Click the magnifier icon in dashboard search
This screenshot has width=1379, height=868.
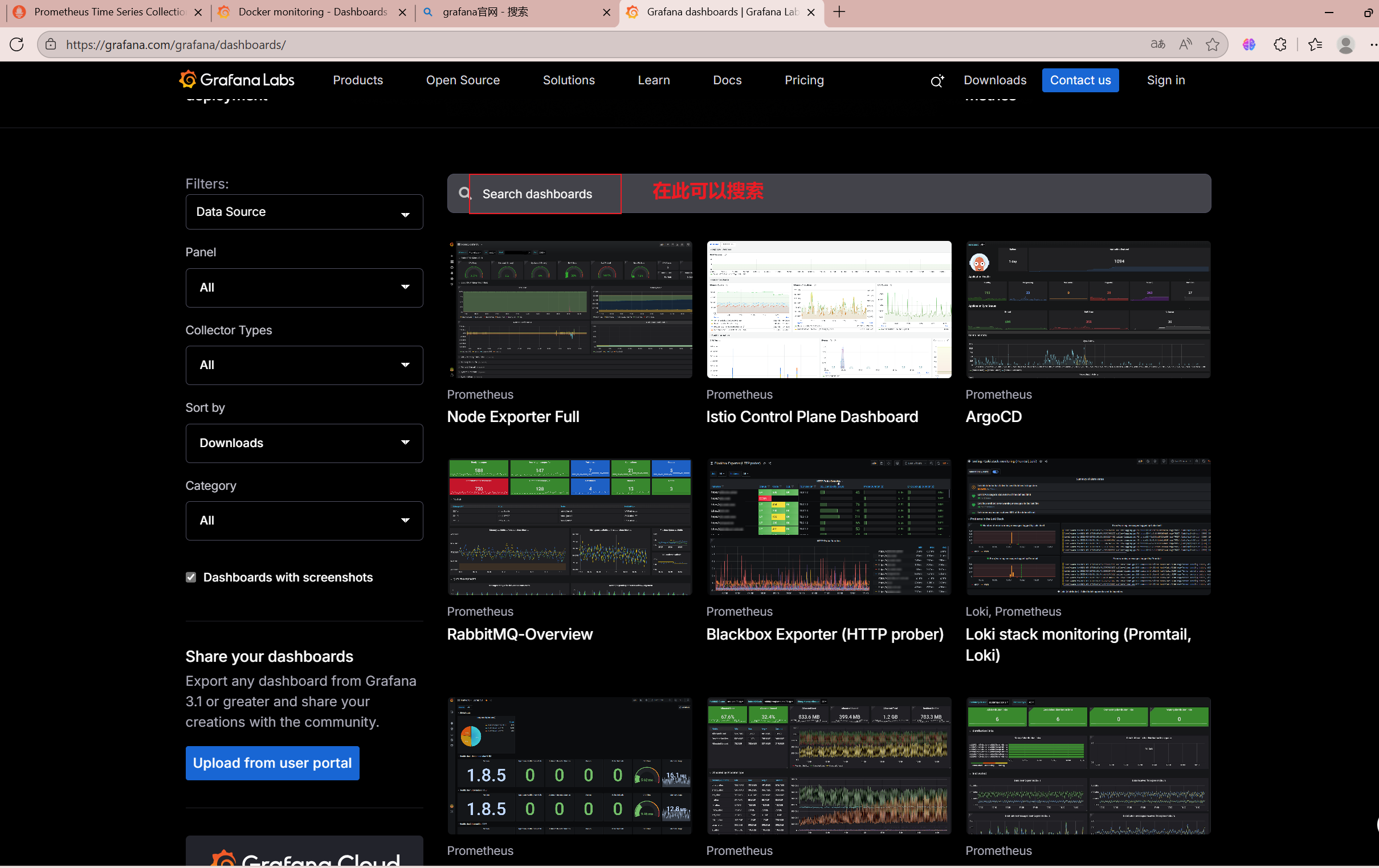pos(464,194)
